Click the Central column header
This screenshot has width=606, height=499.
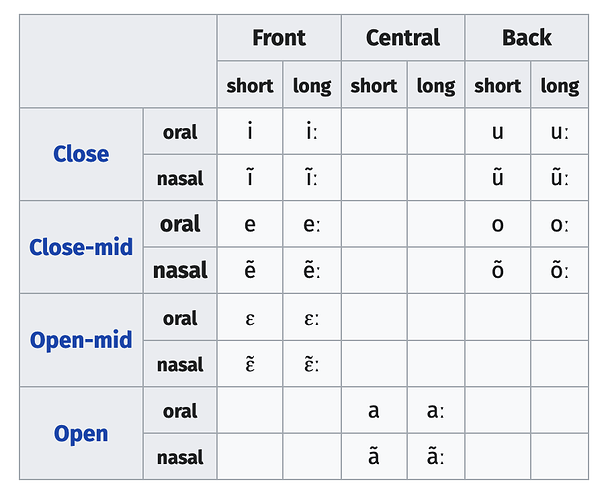point(403,37)
